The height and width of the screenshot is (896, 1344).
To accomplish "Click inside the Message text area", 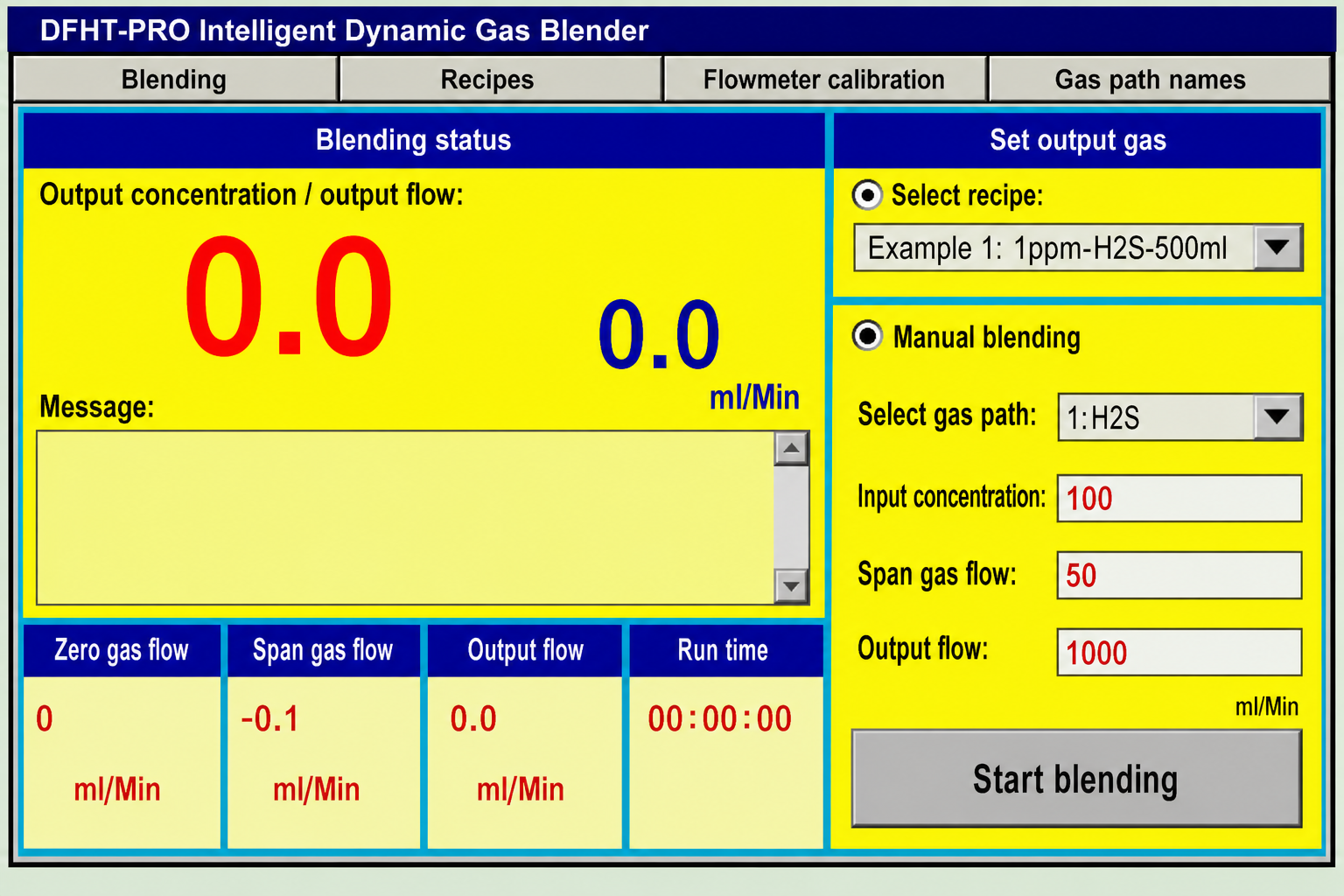I will (x=406, y=517).
